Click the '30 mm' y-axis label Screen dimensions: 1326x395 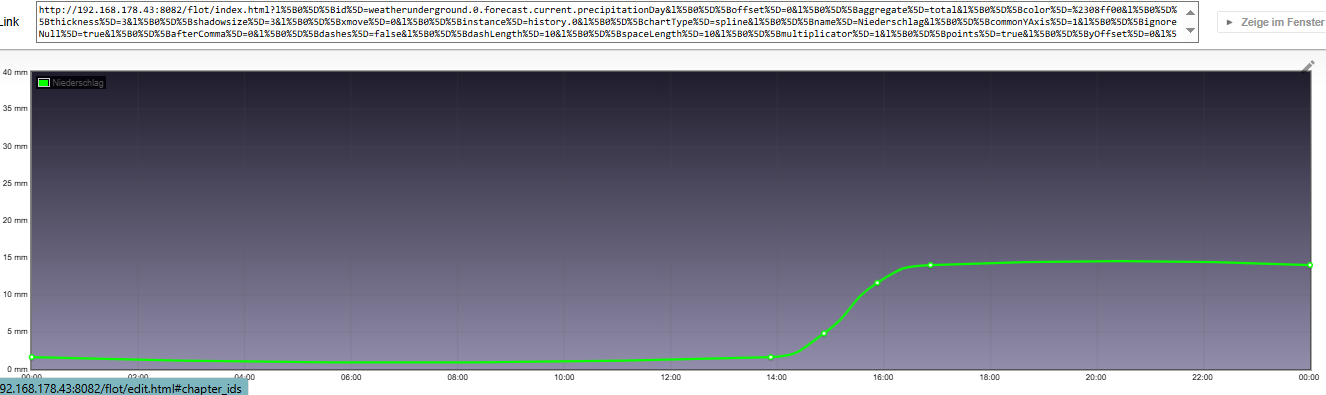tap(14, 146)
